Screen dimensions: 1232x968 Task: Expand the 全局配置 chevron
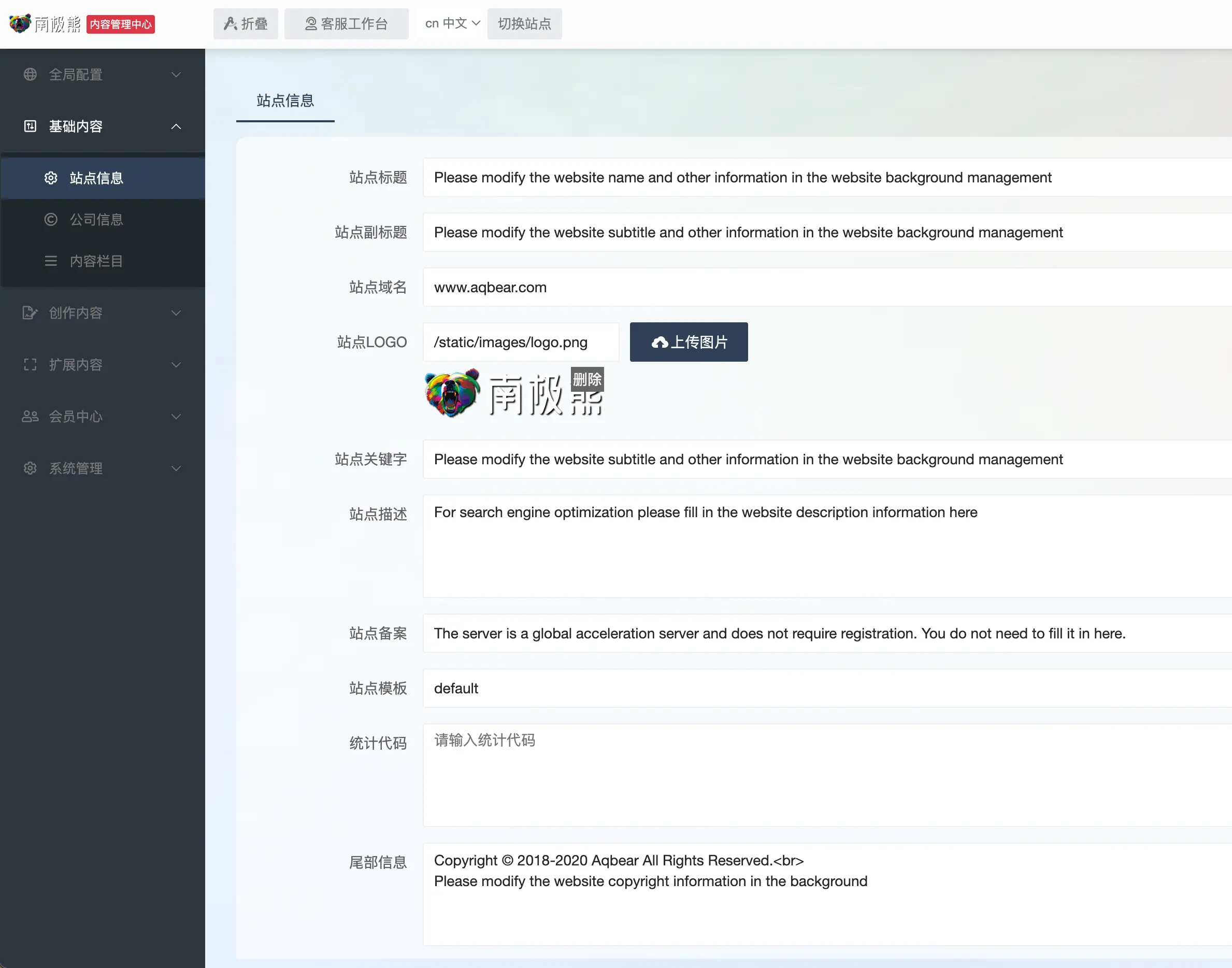click(176, 74)
